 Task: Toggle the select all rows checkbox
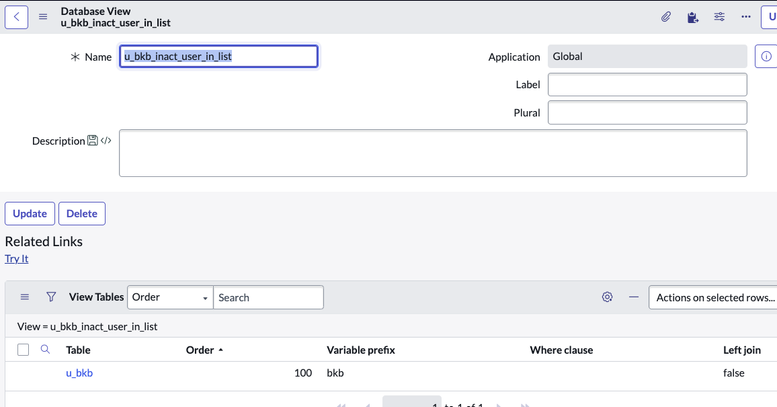(23, 350)
